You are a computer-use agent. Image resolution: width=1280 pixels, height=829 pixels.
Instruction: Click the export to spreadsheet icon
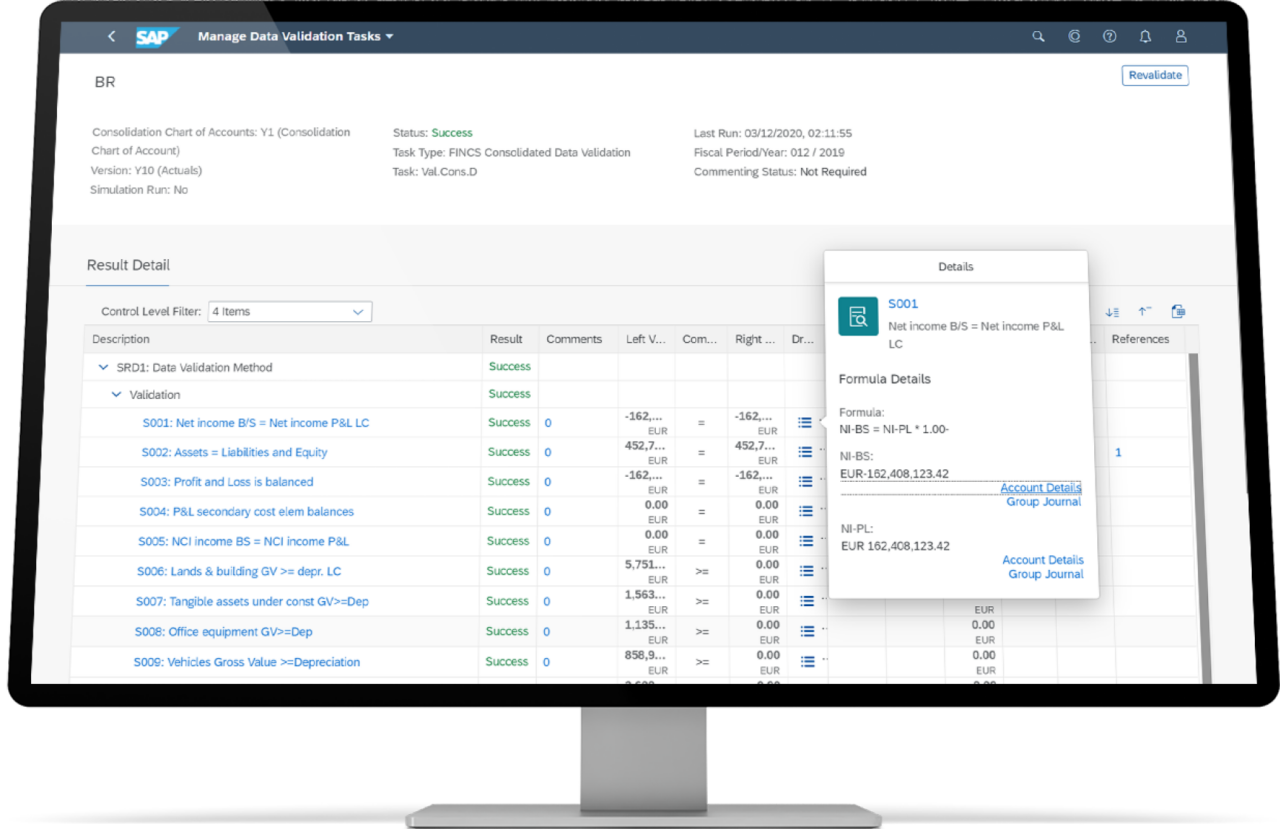pos(1178,311)
